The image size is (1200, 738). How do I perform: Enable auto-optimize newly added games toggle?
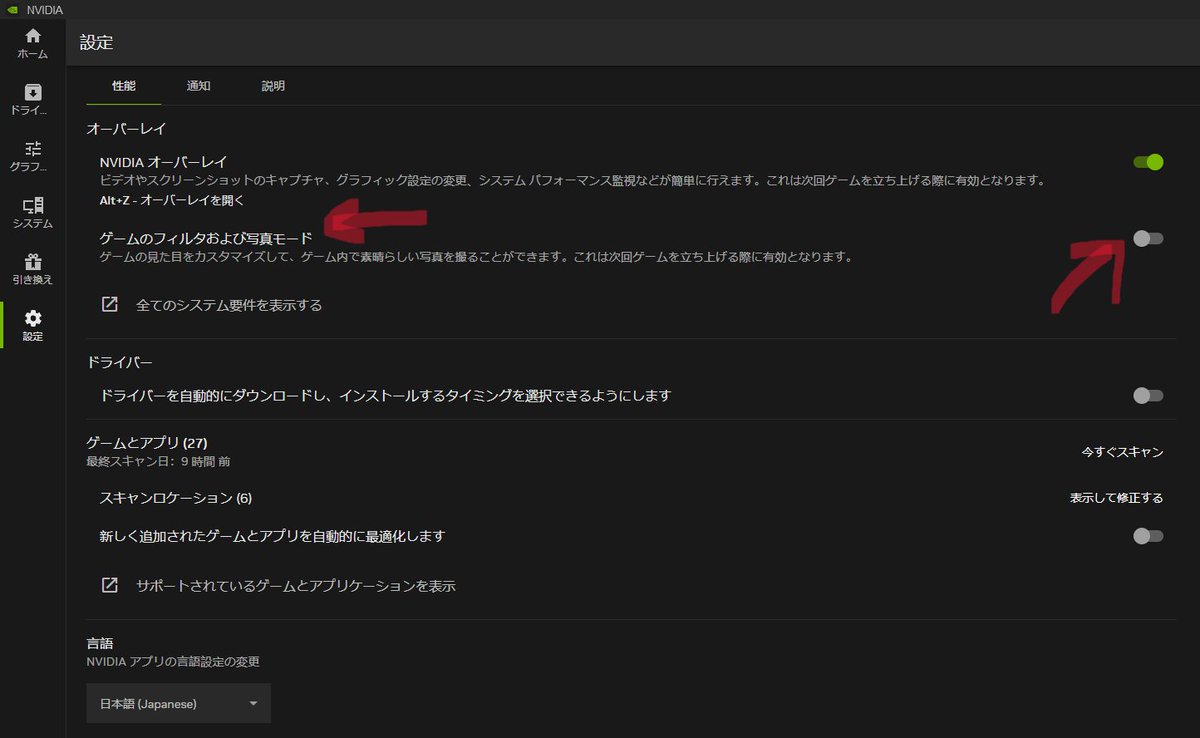pos(1148,536)
